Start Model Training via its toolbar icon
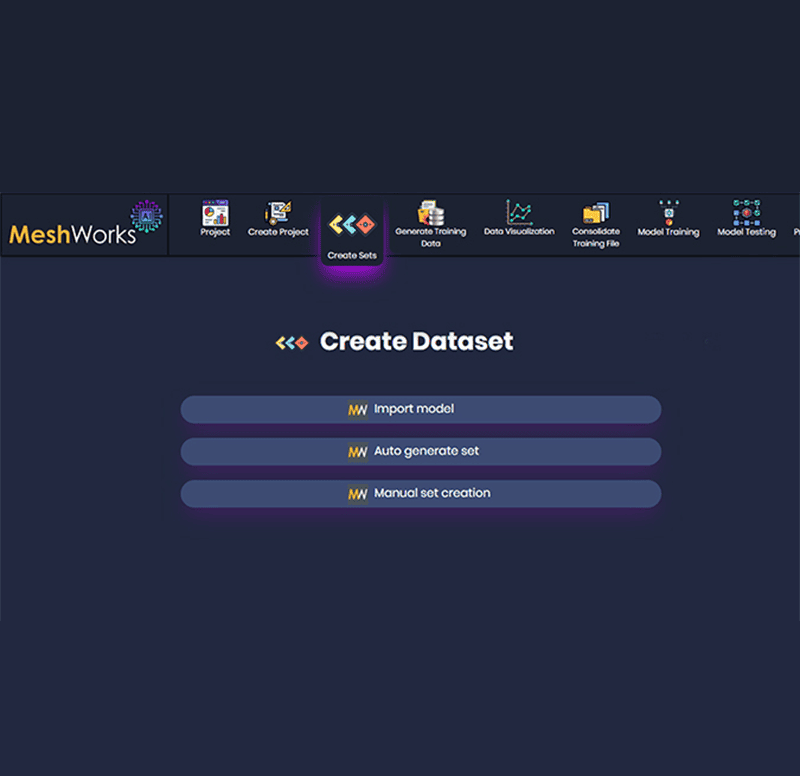The height and width of the screenshot is (776, 800). tap(668, 218)
